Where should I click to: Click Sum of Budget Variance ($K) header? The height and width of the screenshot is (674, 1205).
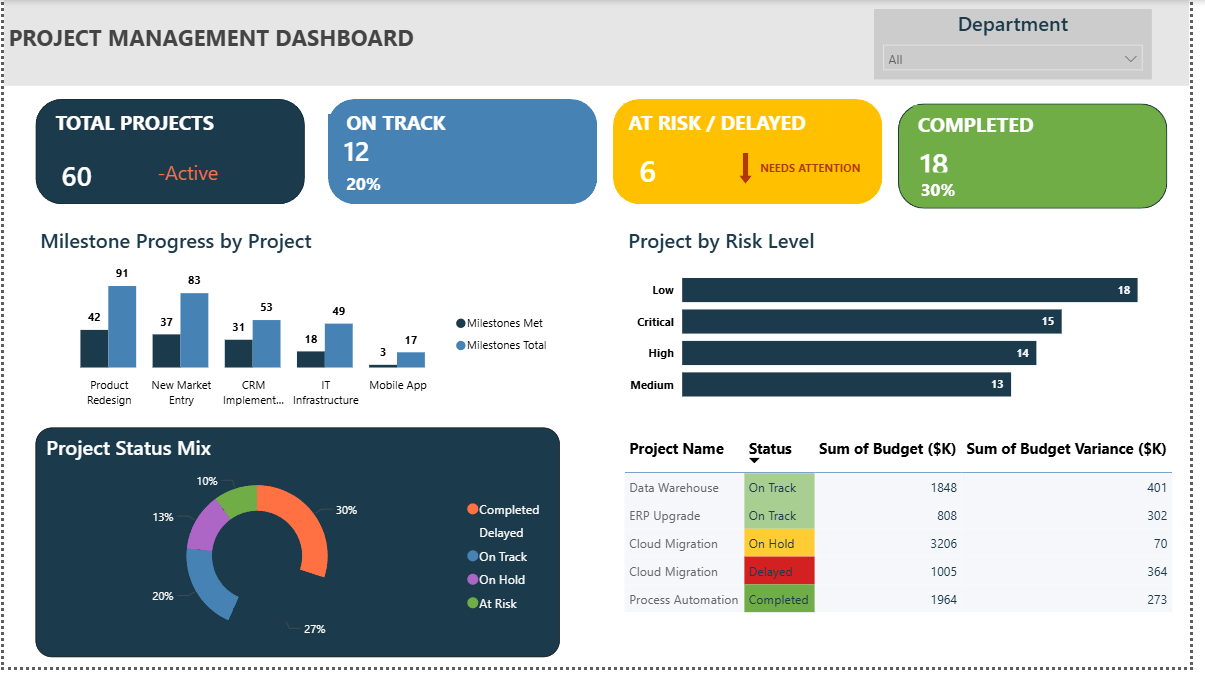(1065, 449)
